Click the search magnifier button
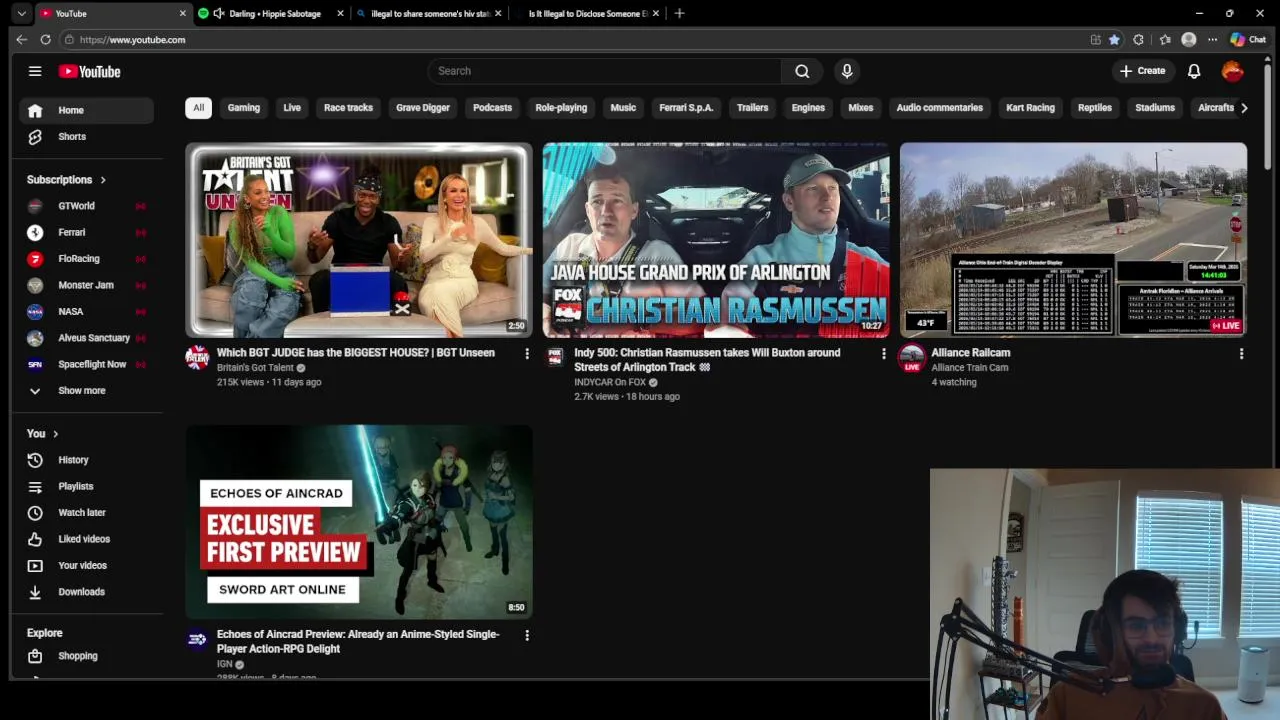Image resolution: width=1280 pixels, height=720 pixels. click(802, 71)
